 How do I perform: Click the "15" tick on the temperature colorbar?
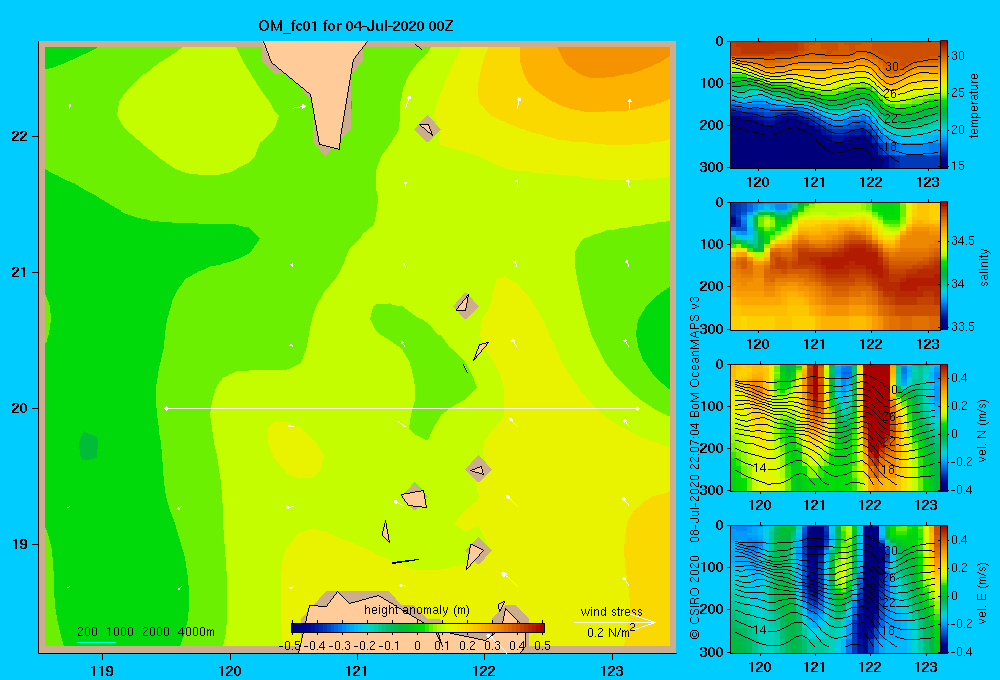(x=958, y=166)
